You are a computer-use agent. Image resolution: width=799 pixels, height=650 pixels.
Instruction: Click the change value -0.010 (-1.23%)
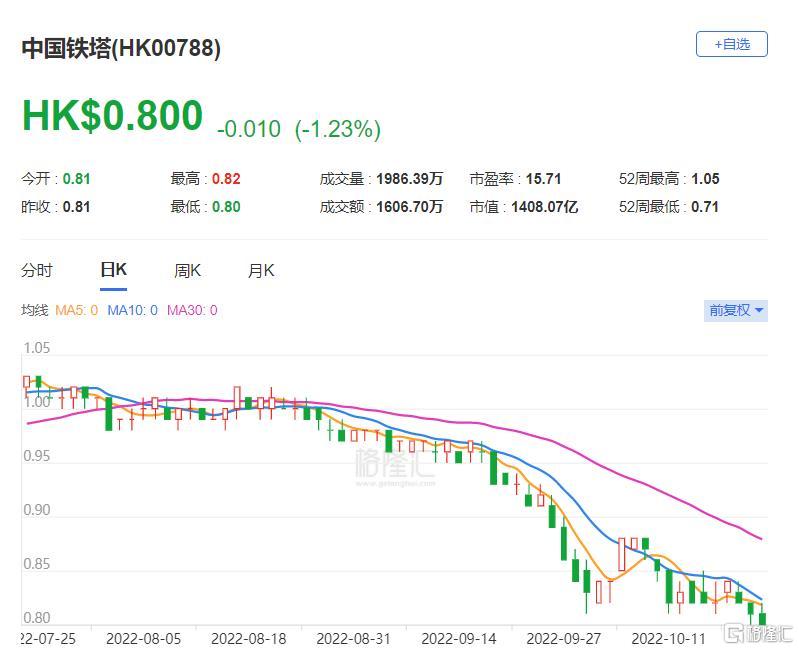click(299, 129)
